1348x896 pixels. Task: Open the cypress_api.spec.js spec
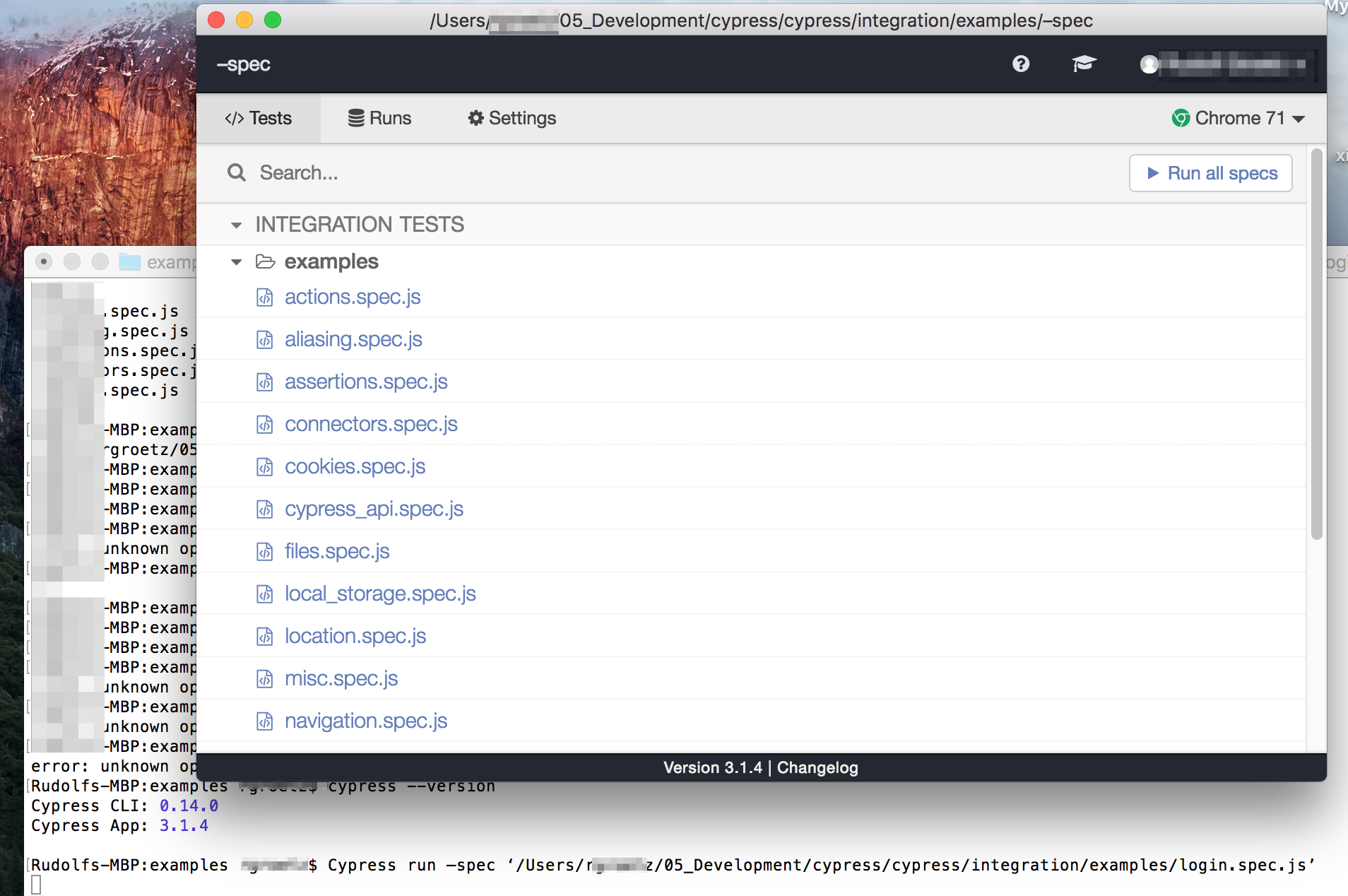(374, 509)
